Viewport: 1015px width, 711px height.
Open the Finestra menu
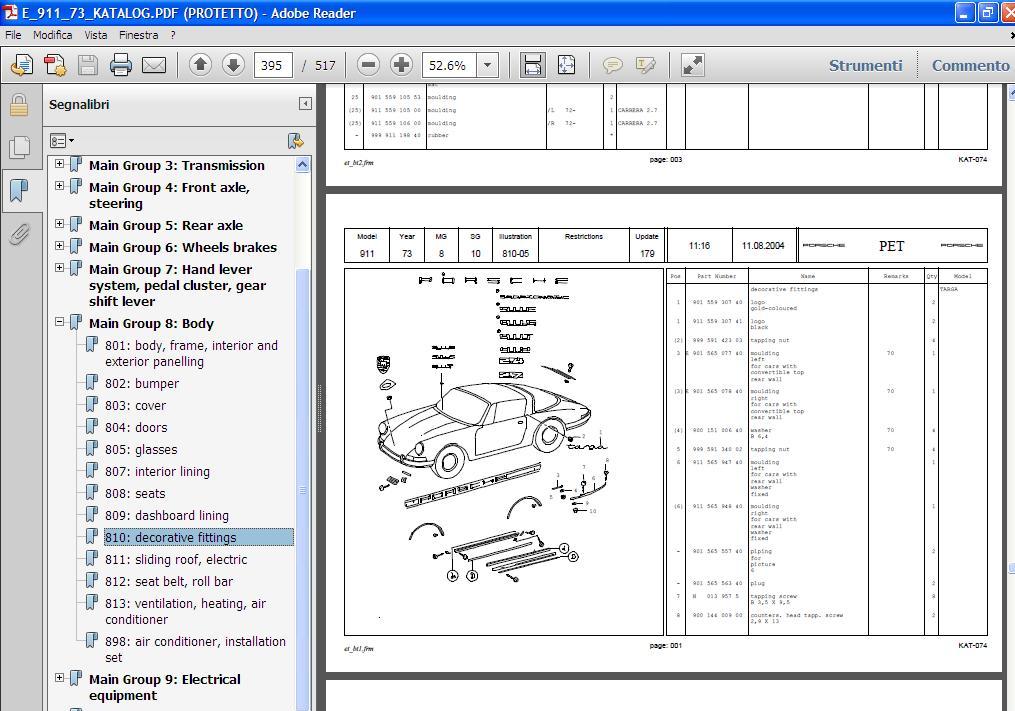coord(139,35)
